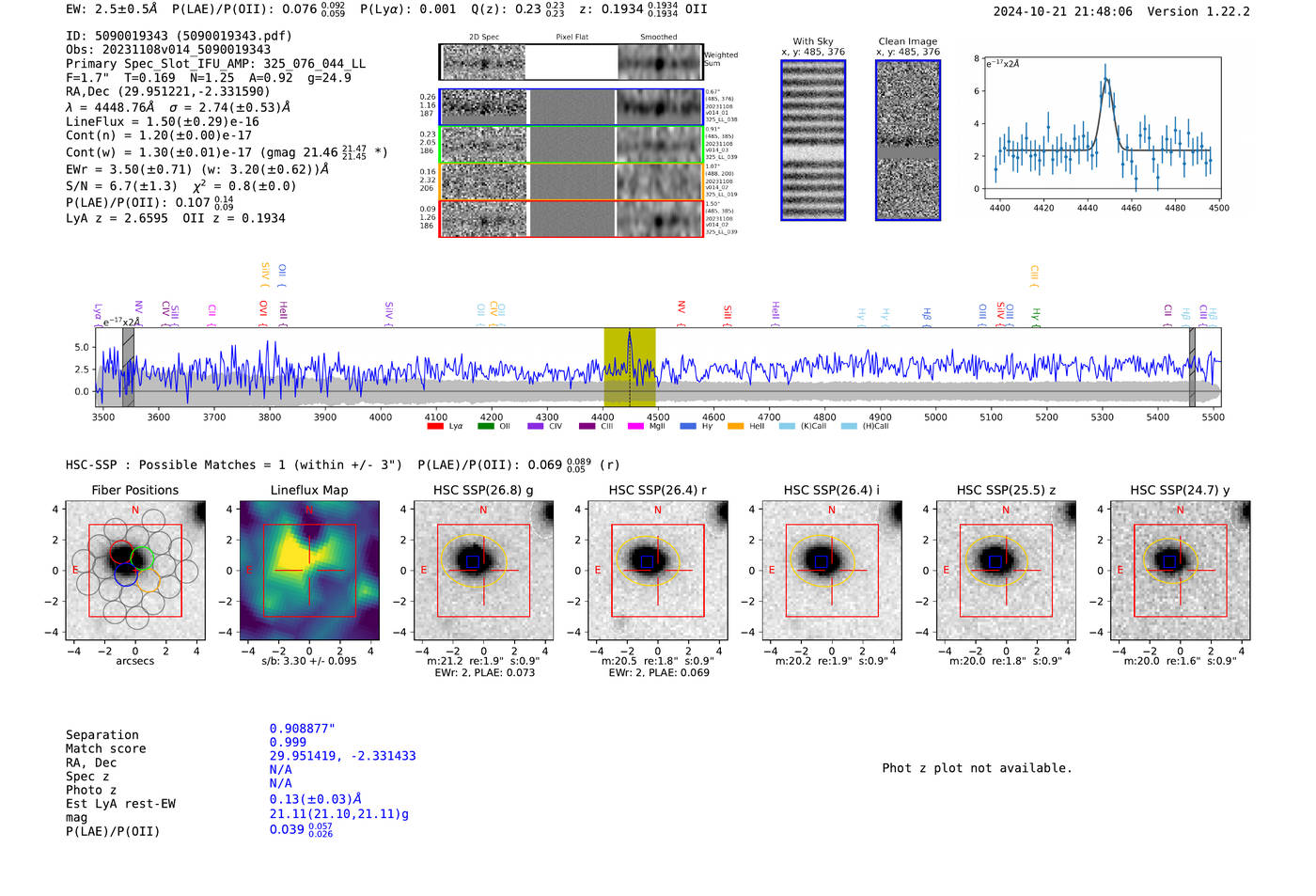Open the Lineflux Map panel
Image resolution: width=1316 pixels, height=896 pixels.
[309, 571]
